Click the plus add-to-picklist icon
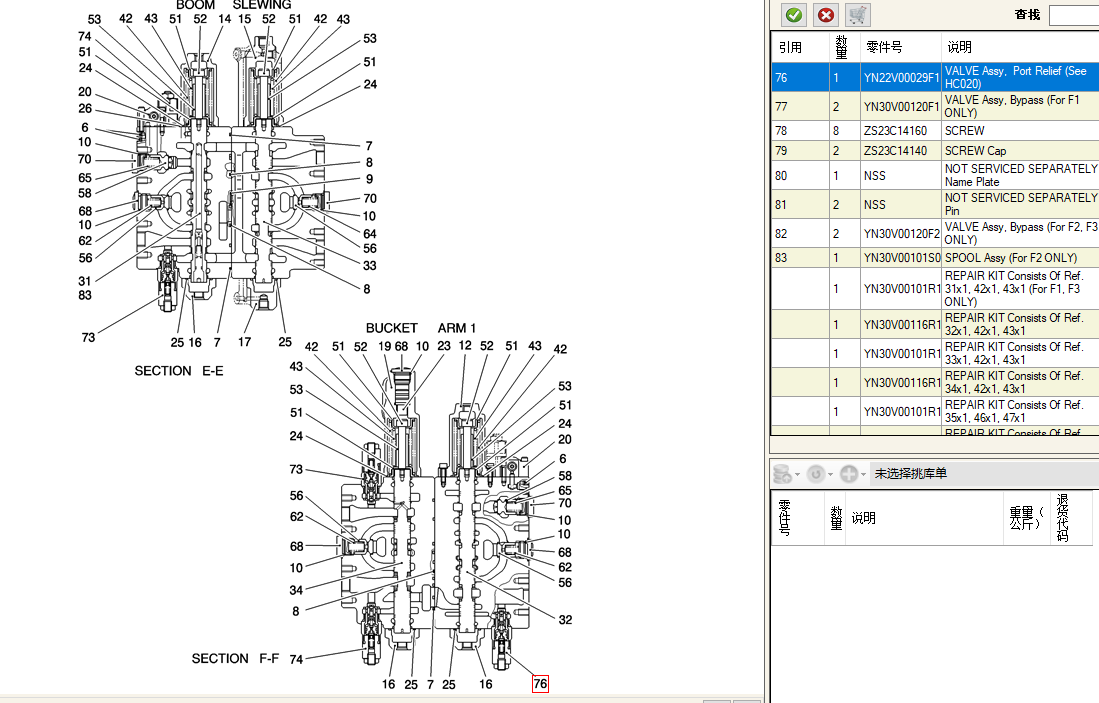This screenshot has height=703, width=1099. click(x=848, y=474)
